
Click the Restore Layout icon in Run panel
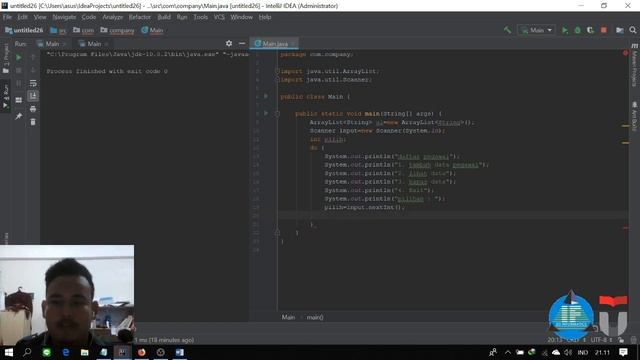[19, 100]
